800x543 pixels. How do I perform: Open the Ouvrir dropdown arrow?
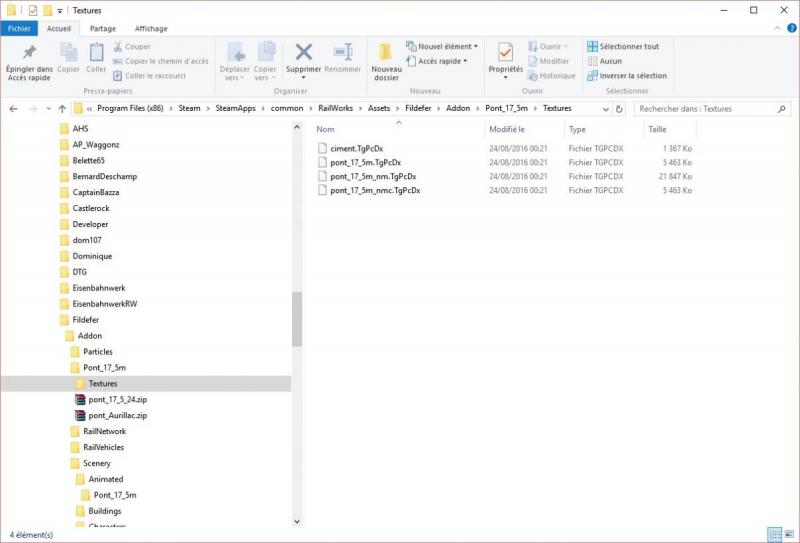(x=566, y=46)
